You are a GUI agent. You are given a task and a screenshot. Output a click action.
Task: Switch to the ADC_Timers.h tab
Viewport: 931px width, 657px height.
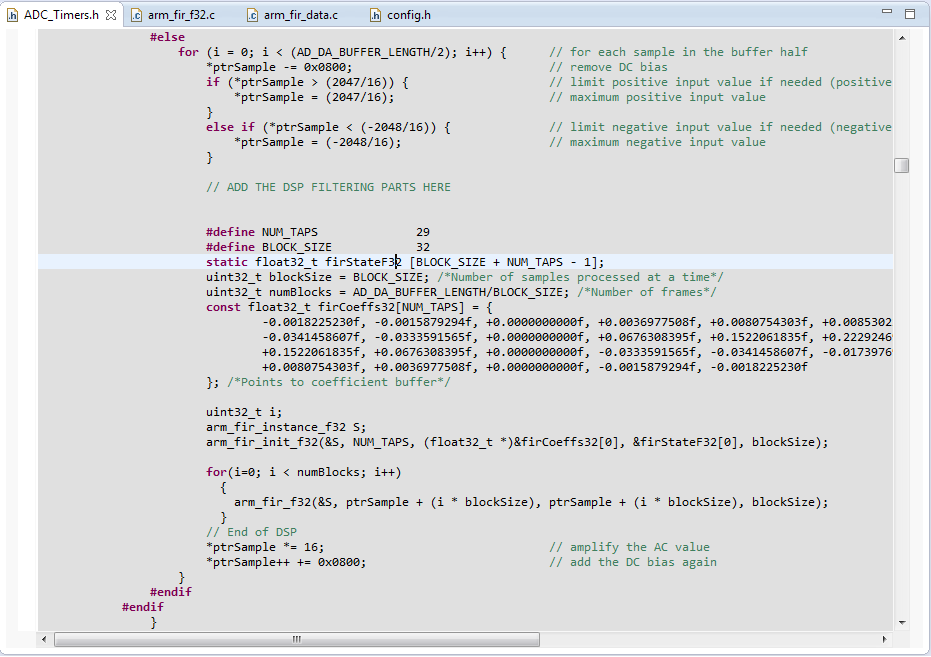(61, 15)
